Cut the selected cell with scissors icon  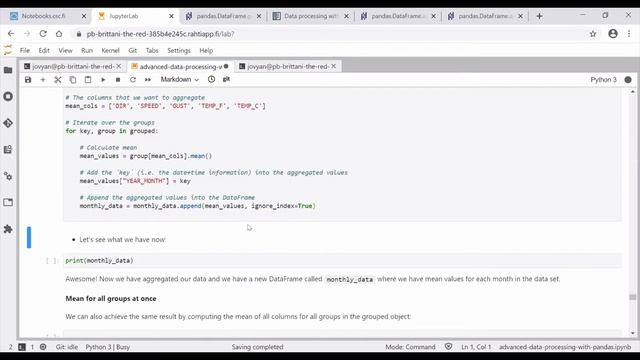pos(58,80)
